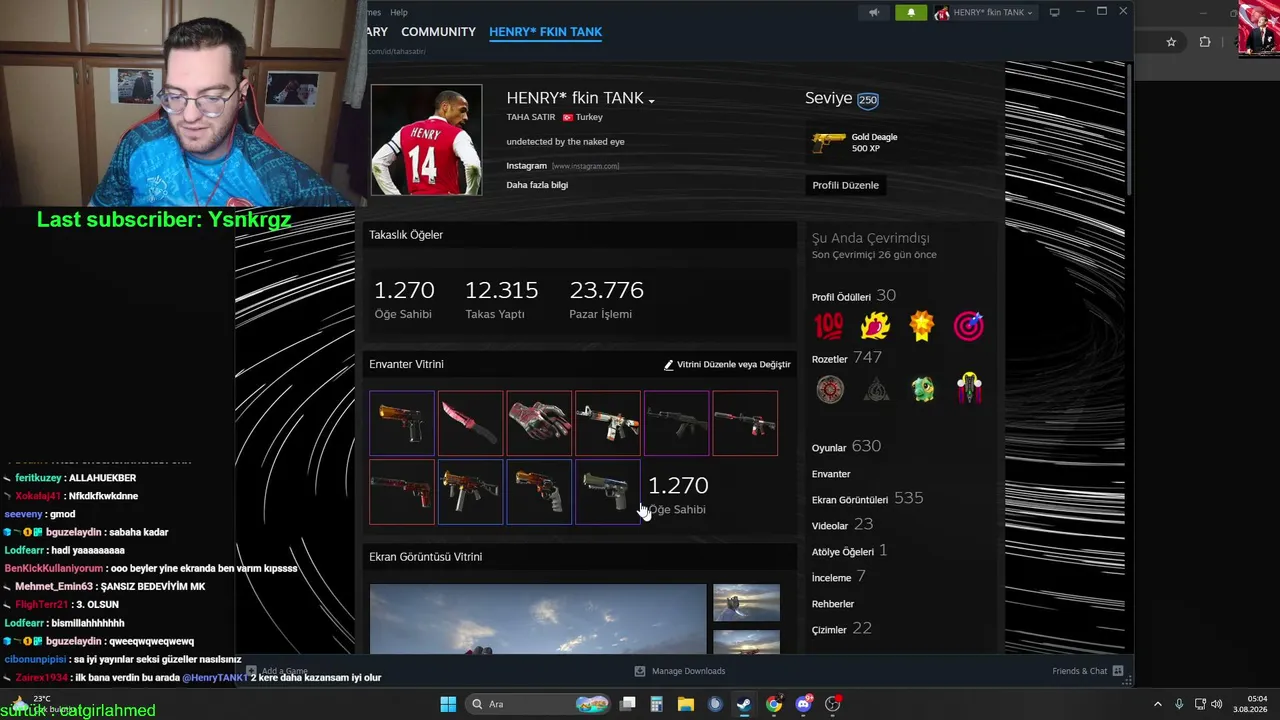
Task: Click the gold star profile award
Action: pos(922,326)
